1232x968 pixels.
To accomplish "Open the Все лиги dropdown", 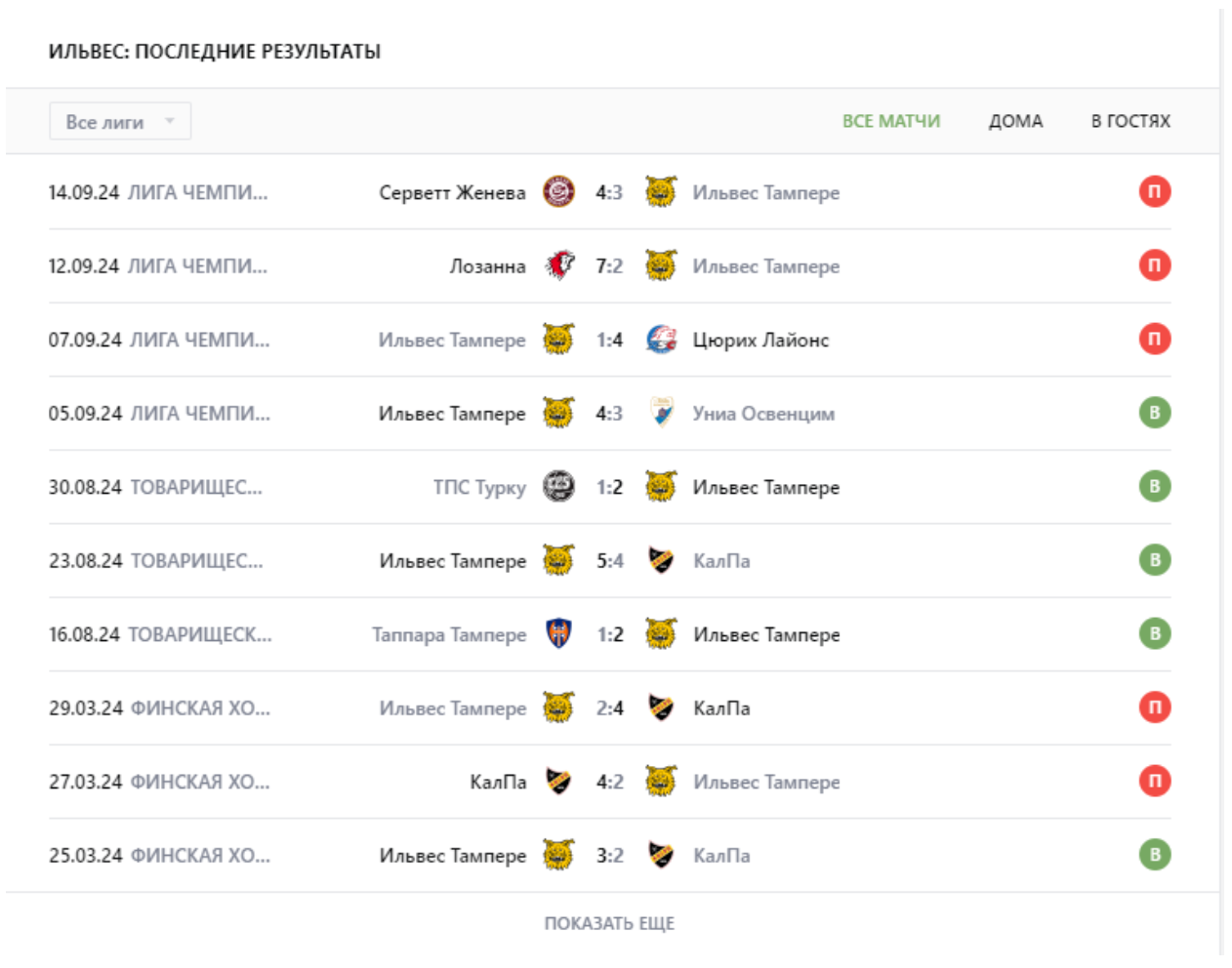I will pos(119,122).
